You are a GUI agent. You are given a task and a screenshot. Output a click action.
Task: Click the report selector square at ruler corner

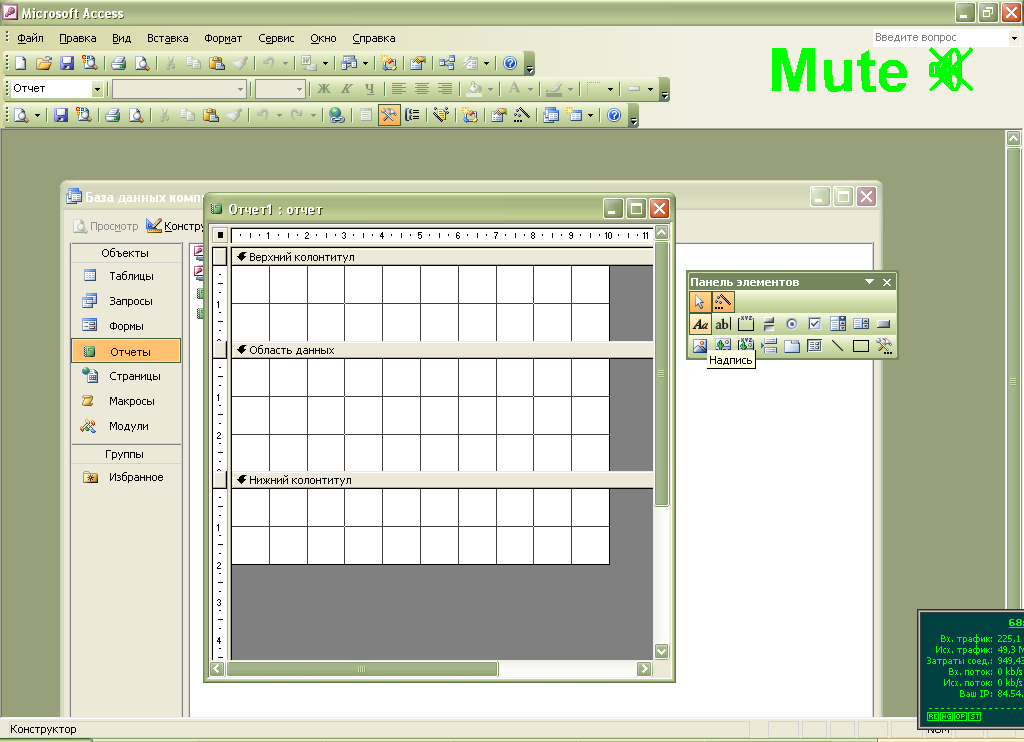coord(220,234)
